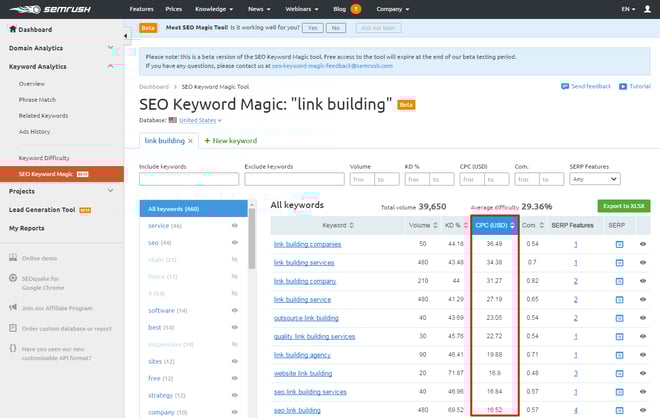Viewport: 660px width, 418px height.
Task: Open SERP snapshot for link building companies
Action: pyautogui.click(x=619, y=244)
